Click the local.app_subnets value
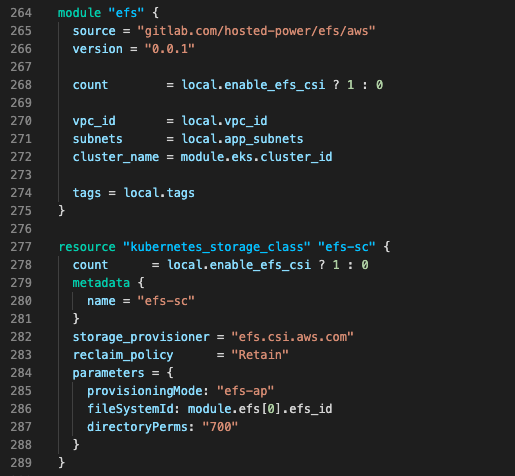This screenshot has width=515, height=476. (x=242, y=139)
